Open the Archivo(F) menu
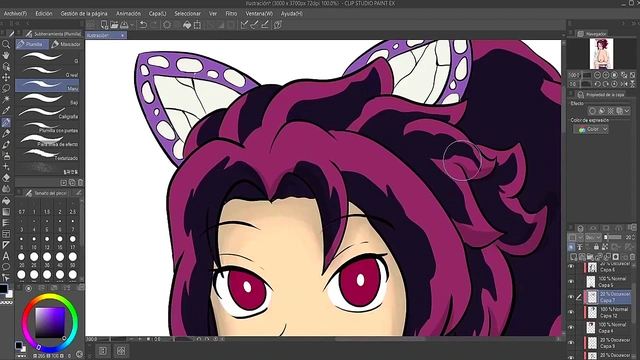This screenshot has height=360, width=640. pyautogui.click(x=15, y=13)
